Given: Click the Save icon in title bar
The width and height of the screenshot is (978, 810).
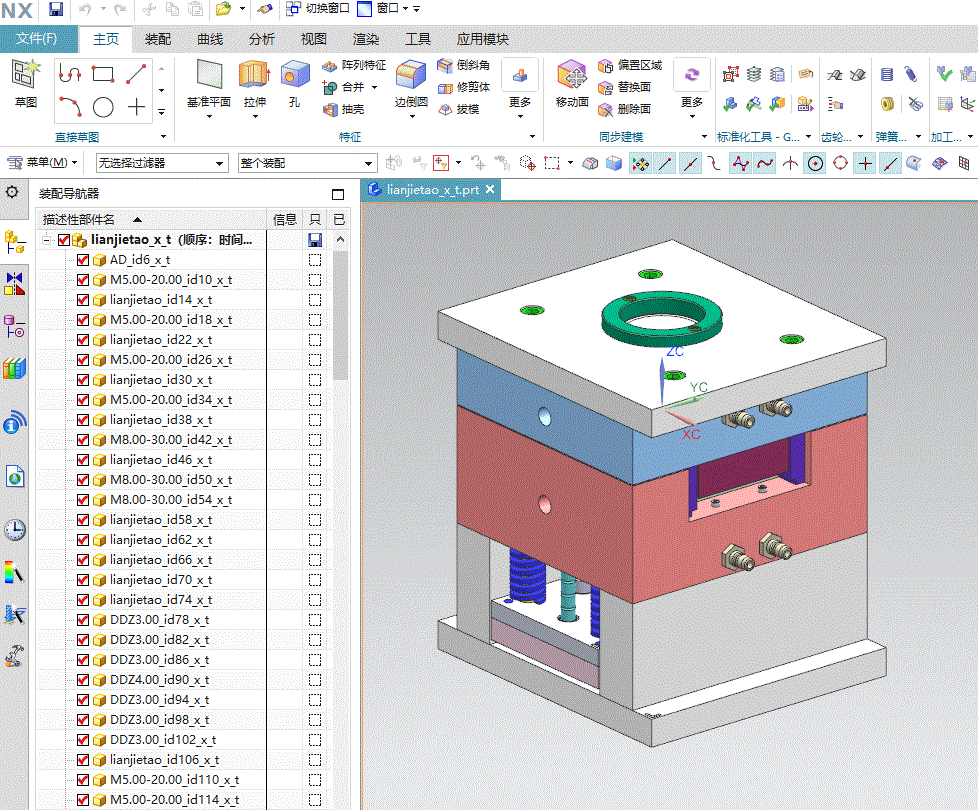Looking at the screenshot, I should point(56,9).
